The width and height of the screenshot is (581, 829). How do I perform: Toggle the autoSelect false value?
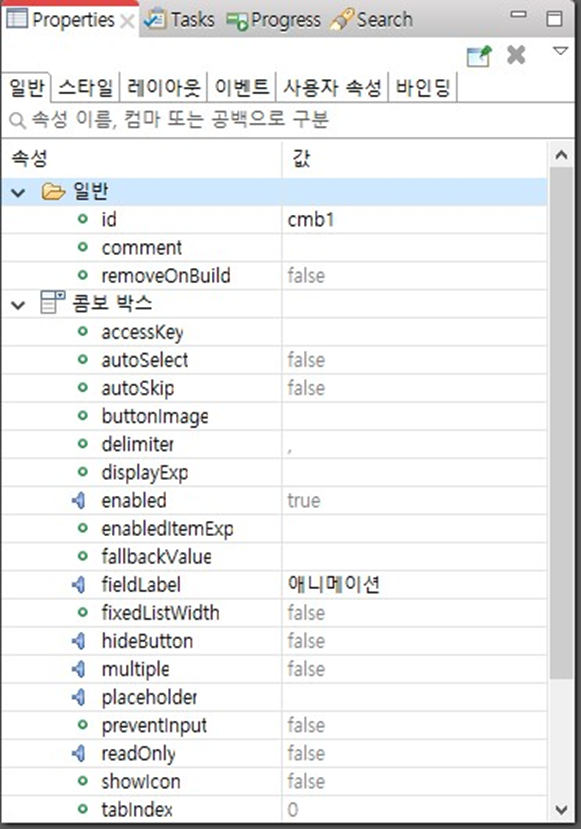click(x=414, y=360)
